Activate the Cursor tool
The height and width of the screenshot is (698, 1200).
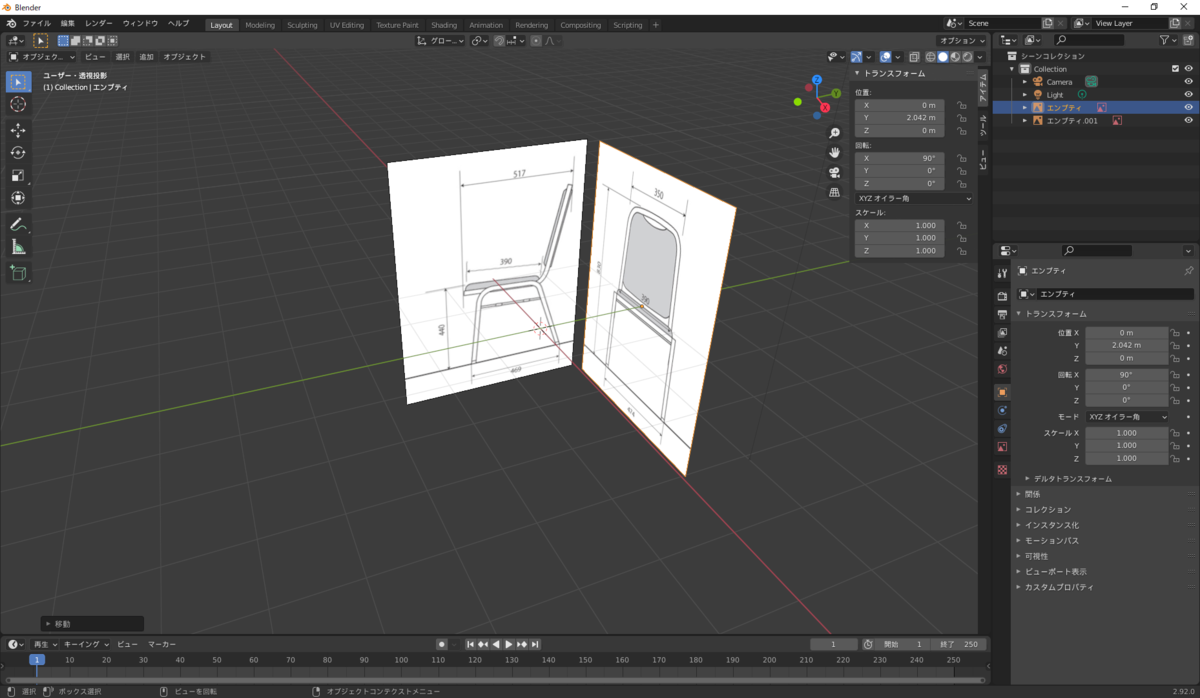(18, 105)
